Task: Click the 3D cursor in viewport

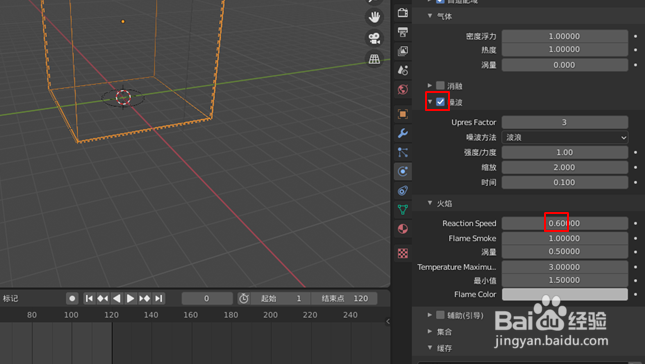Action: coord(123,97)
